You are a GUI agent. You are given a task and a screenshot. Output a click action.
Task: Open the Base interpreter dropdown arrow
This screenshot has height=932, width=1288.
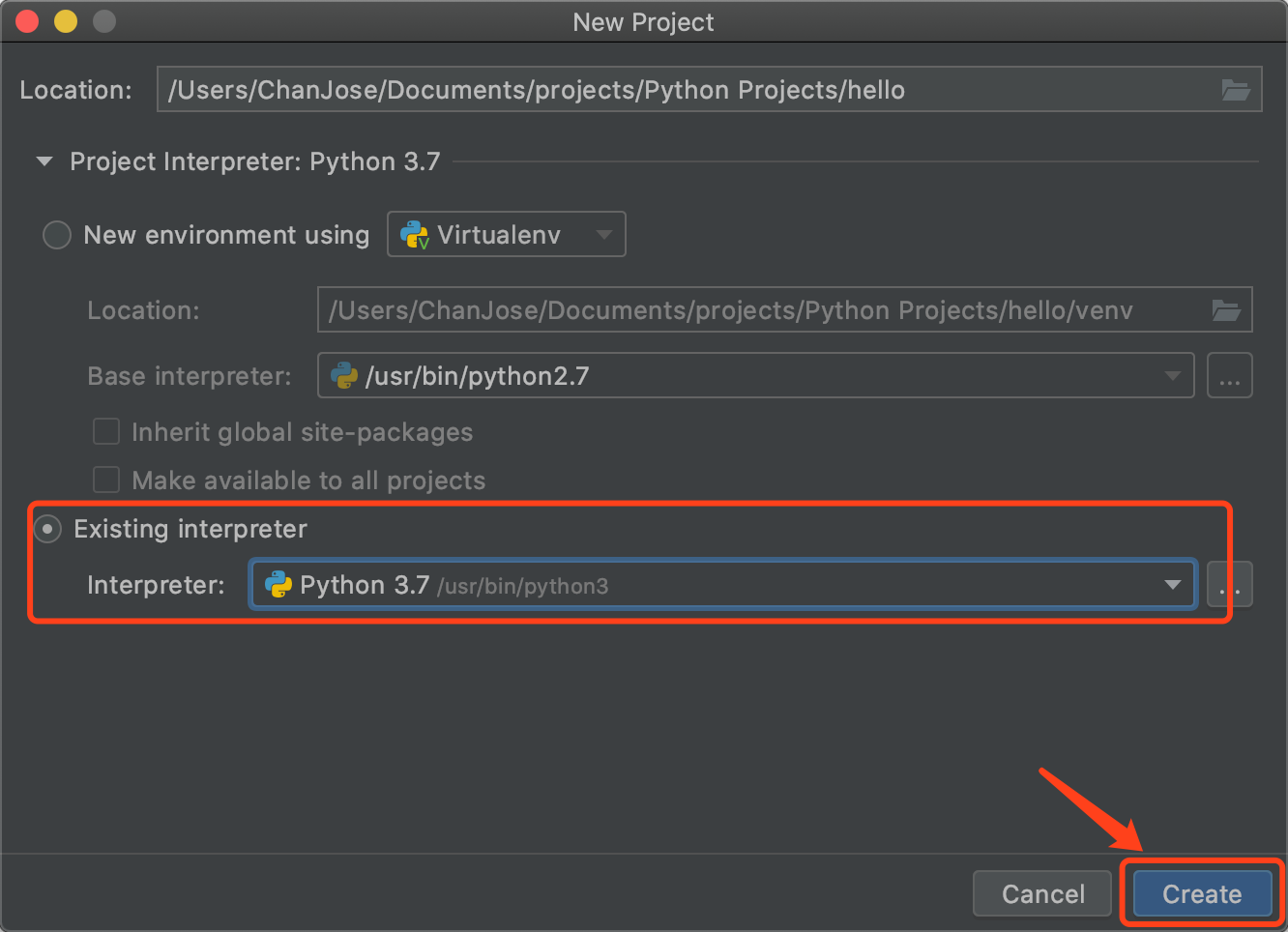coord(1173,376)
